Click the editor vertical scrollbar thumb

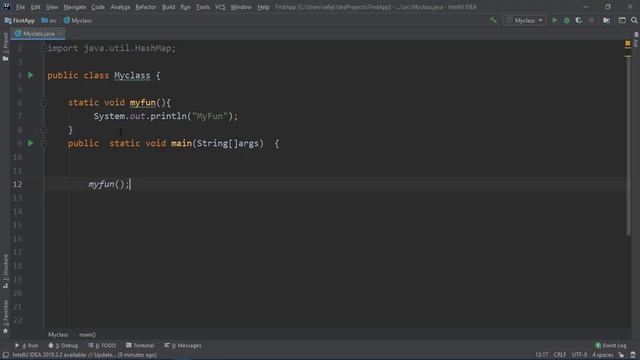[x=628, y=145]
